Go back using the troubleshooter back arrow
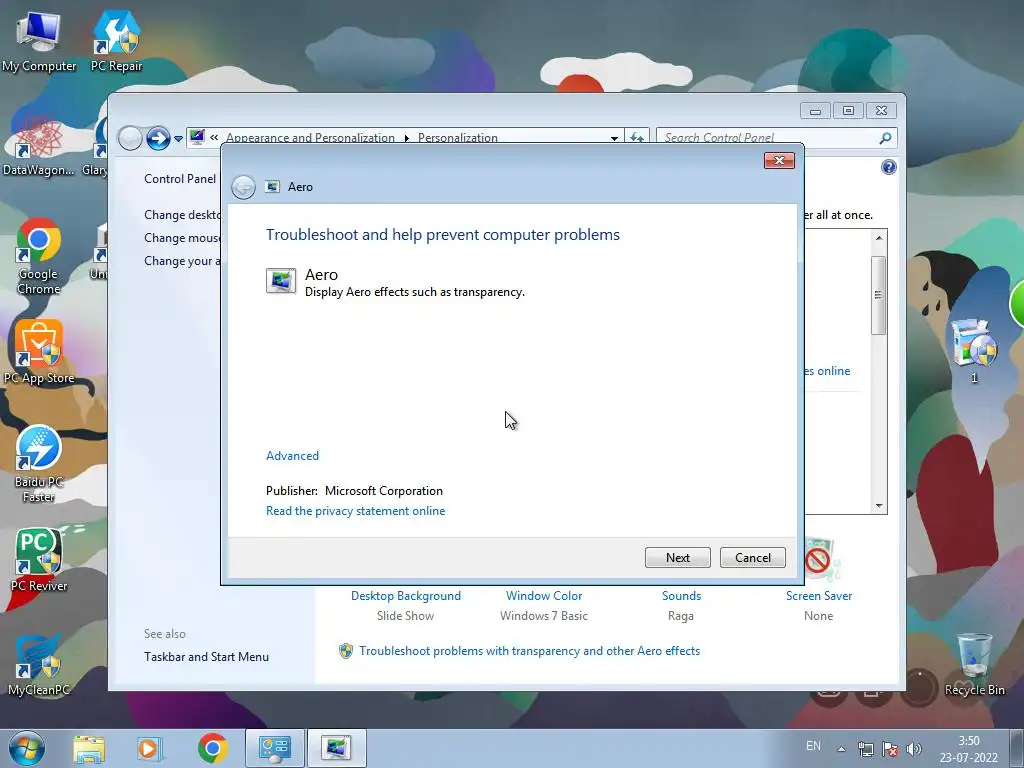Image resolution: width=1024 pixels, height=768 pixels. (x=244, y=187)
